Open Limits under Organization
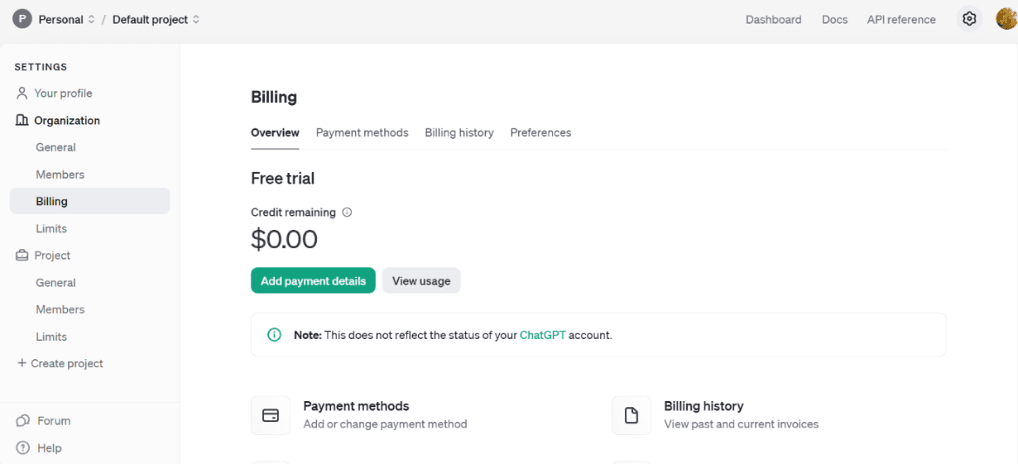The width and height of the screenshot is (1018, 464). (51, 228)
